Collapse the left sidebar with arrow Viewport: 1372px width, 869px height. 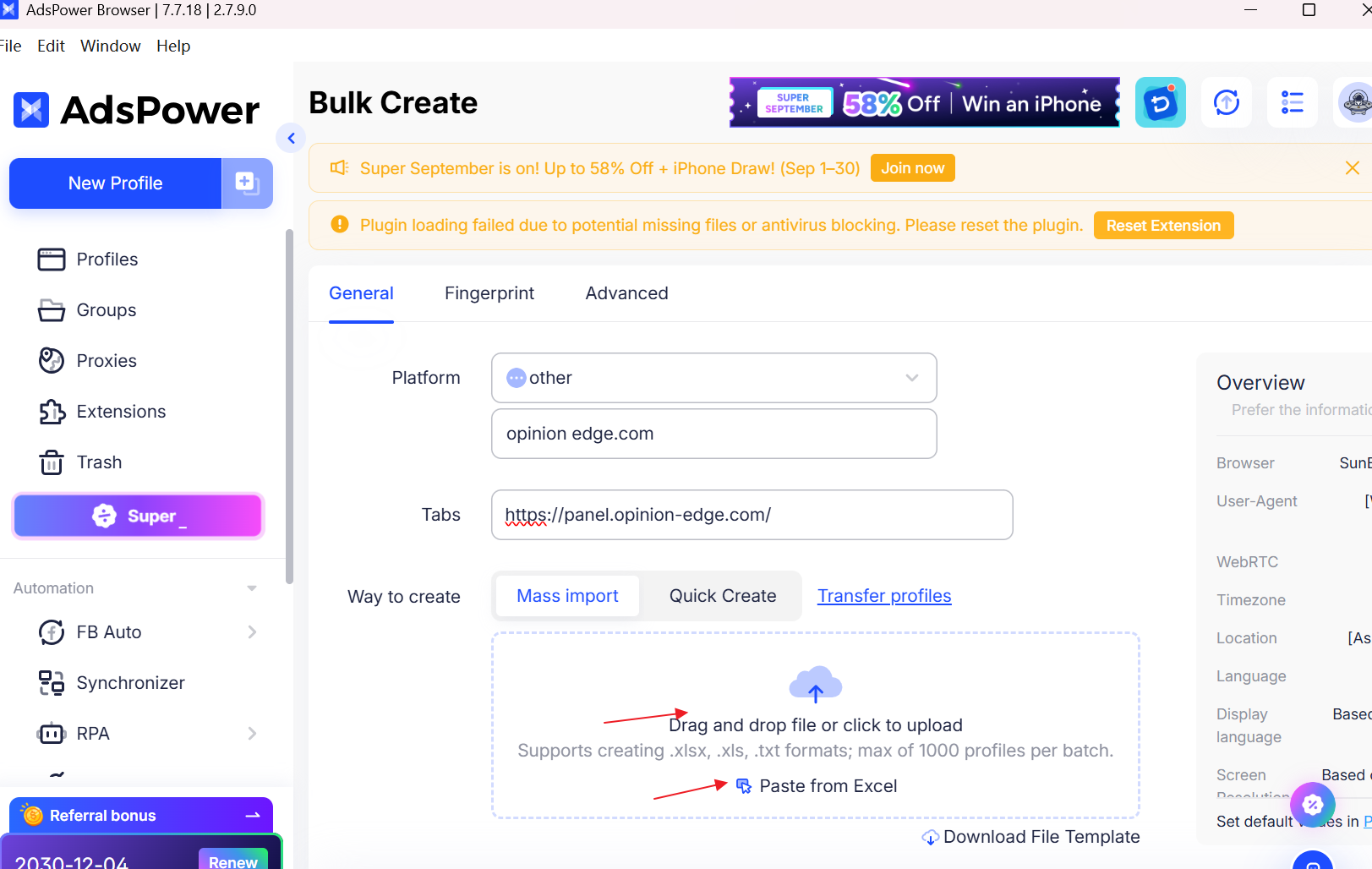click(x=291, y=138)
